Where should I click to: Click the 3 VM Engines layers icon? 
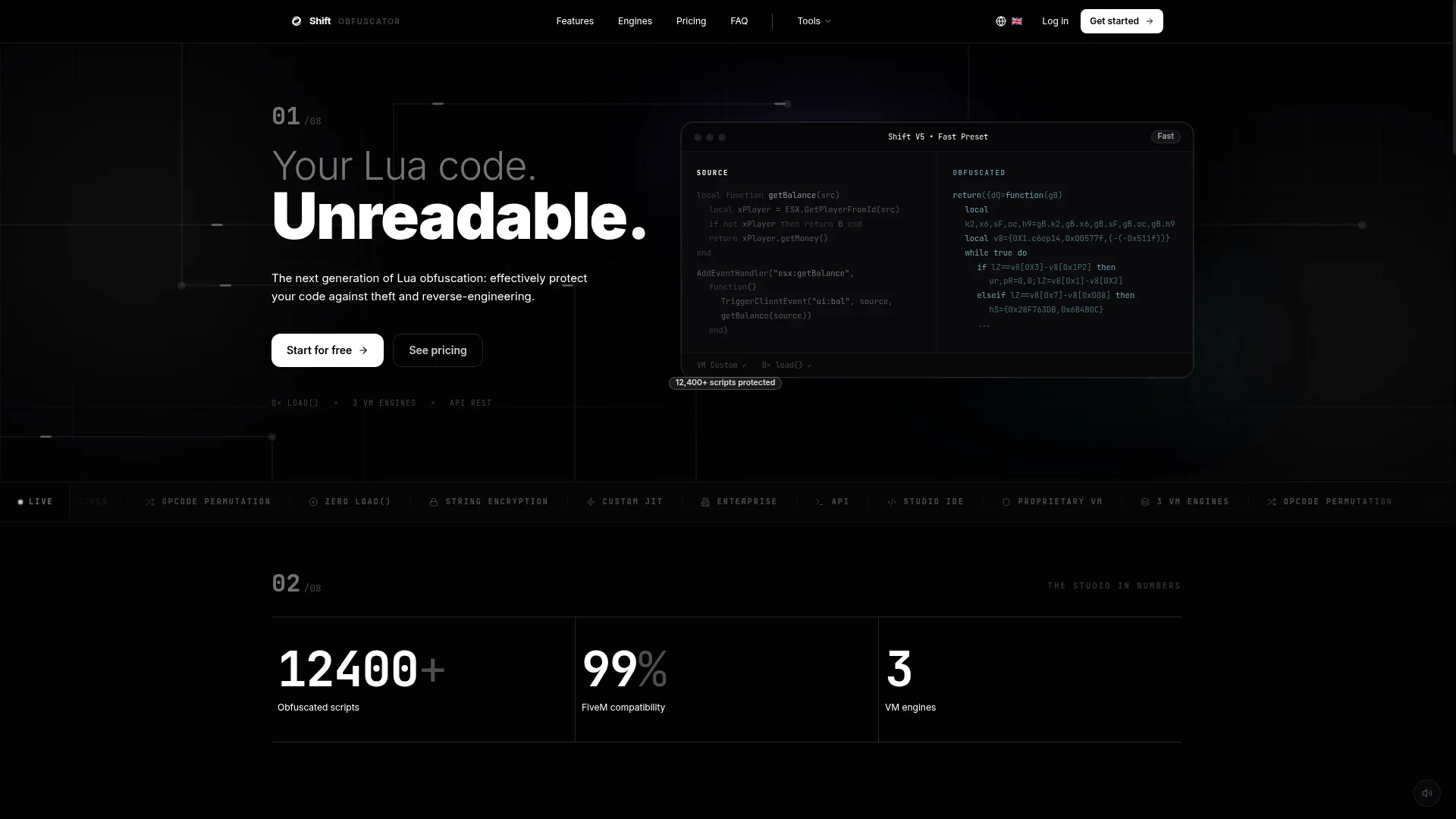(x=1145, y=502)
